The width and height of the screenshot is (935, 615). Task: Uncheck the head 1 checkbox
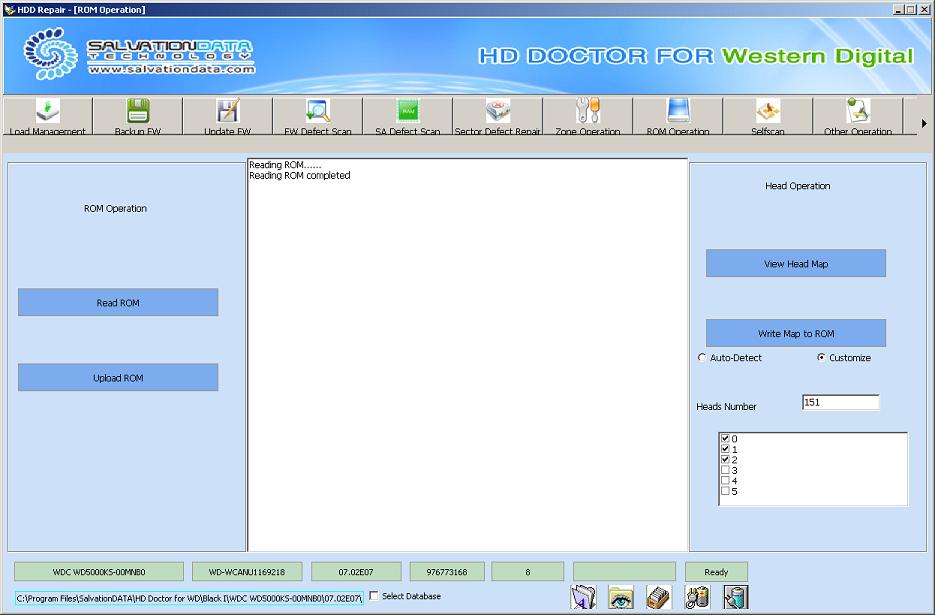click(x=725, y=449)
